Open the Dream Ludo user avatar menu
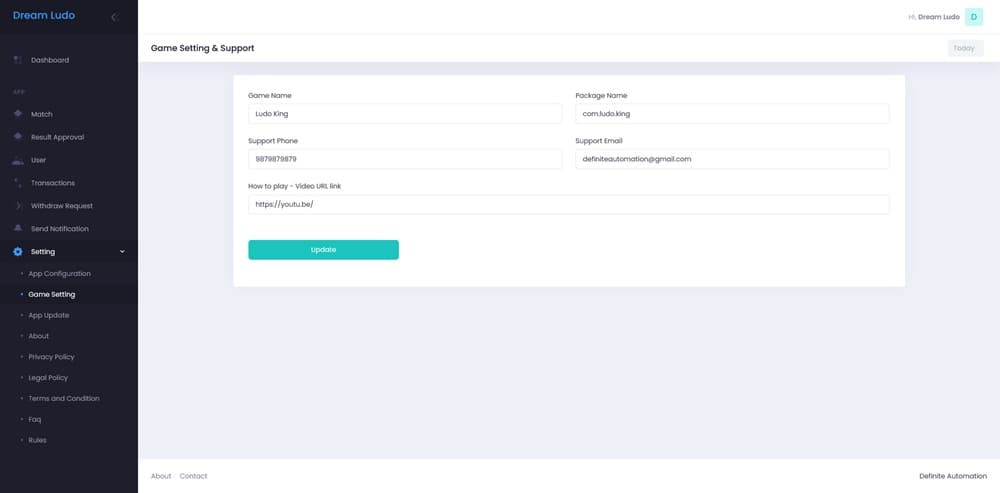The width and height of the screenshot is (1000, 493). [974, 17]
